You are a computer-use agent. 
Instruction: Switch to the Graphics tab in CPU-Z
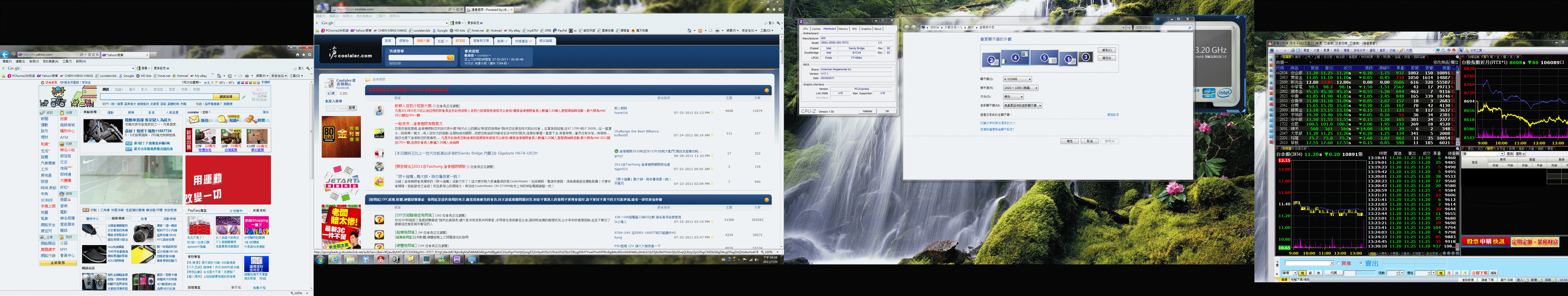tap(866, 29)
